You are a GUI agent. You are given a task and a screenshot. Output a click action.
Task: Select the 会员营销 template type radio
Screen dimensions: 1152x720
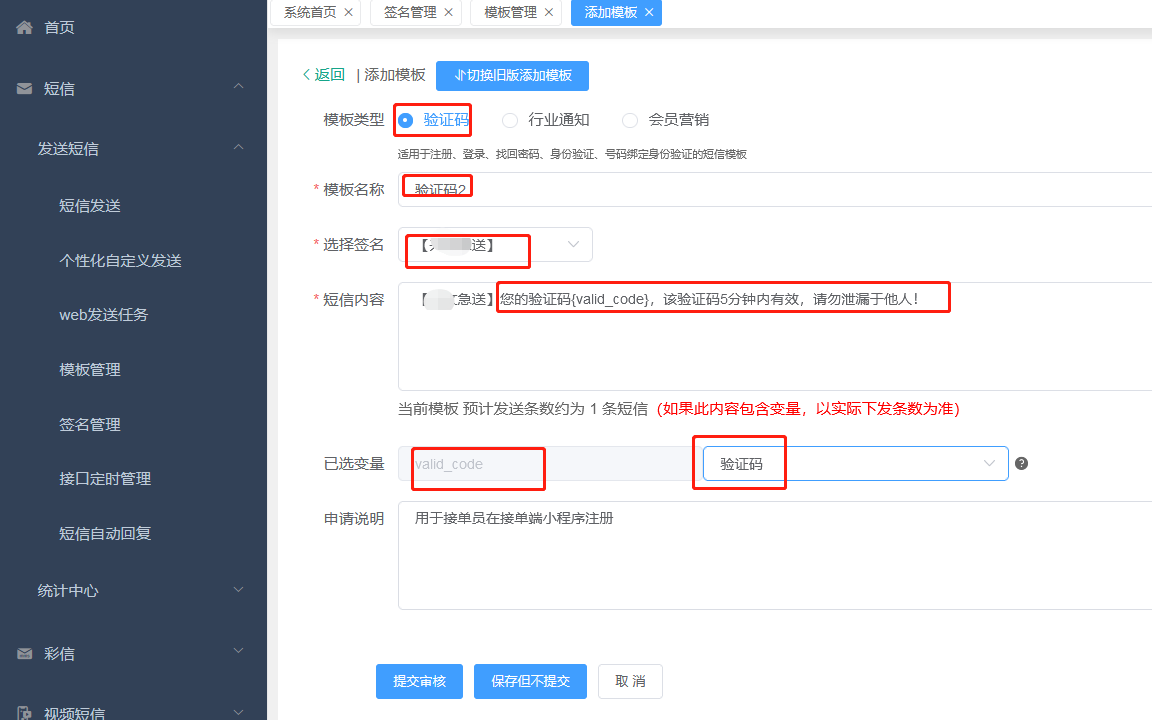(630, 120)
